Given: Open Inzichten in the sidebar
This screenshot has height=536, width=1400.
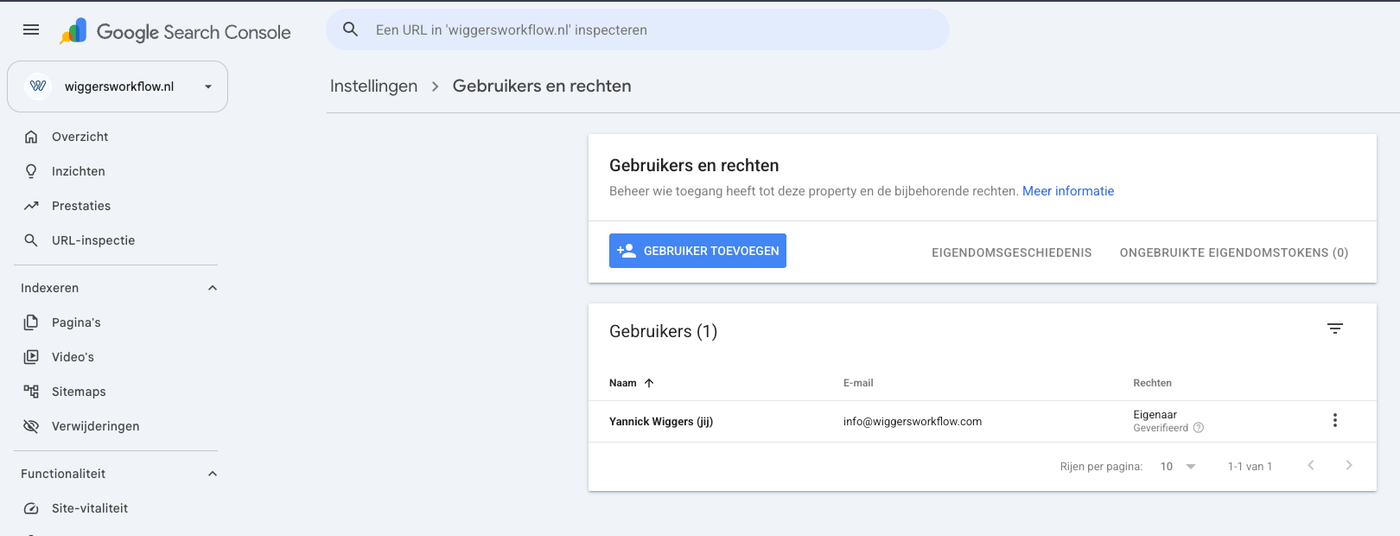Looking at the screenshot, I should (78, 171).
